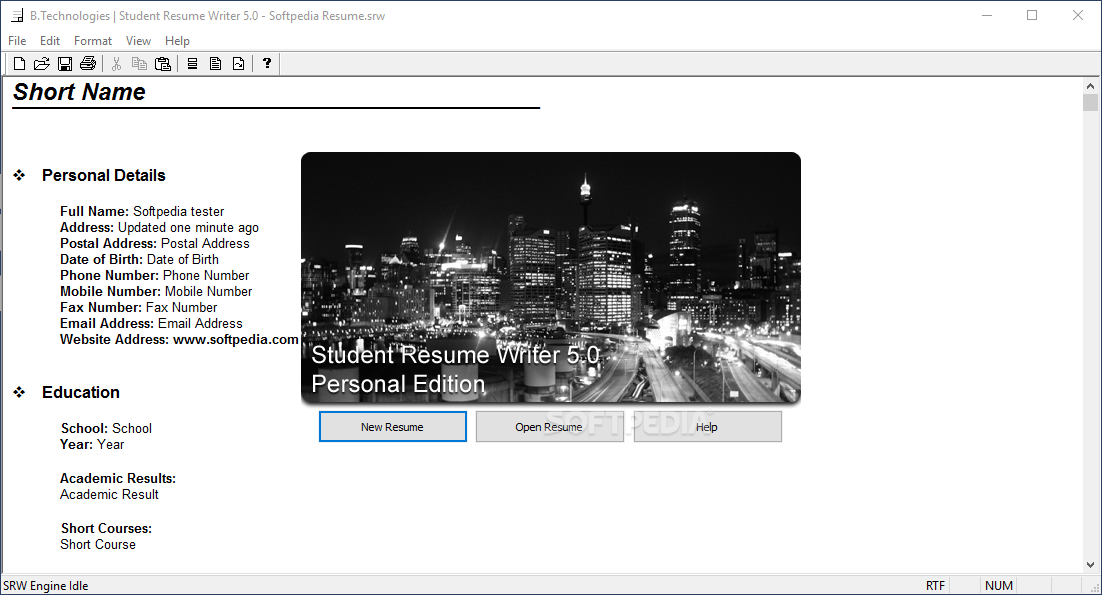Click the NUM status bar indicator
This screenshot has height=595, width=1102.
click(999, 585)
